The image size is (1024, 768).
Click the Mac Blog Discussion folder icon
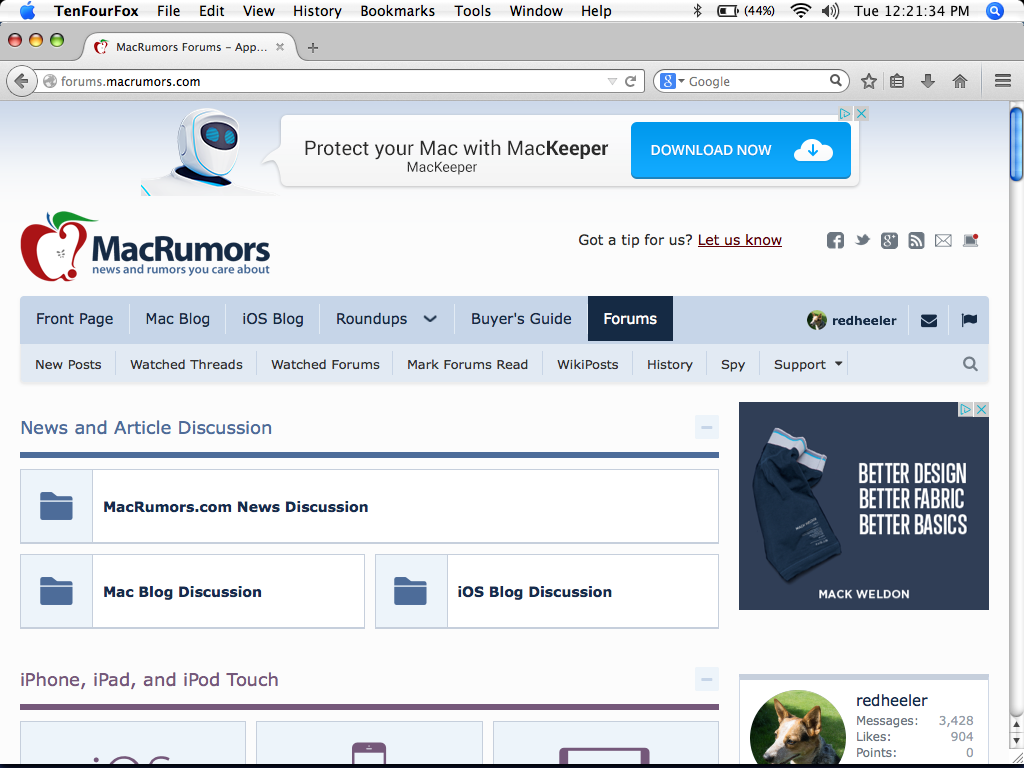click(x=56, y=591)
